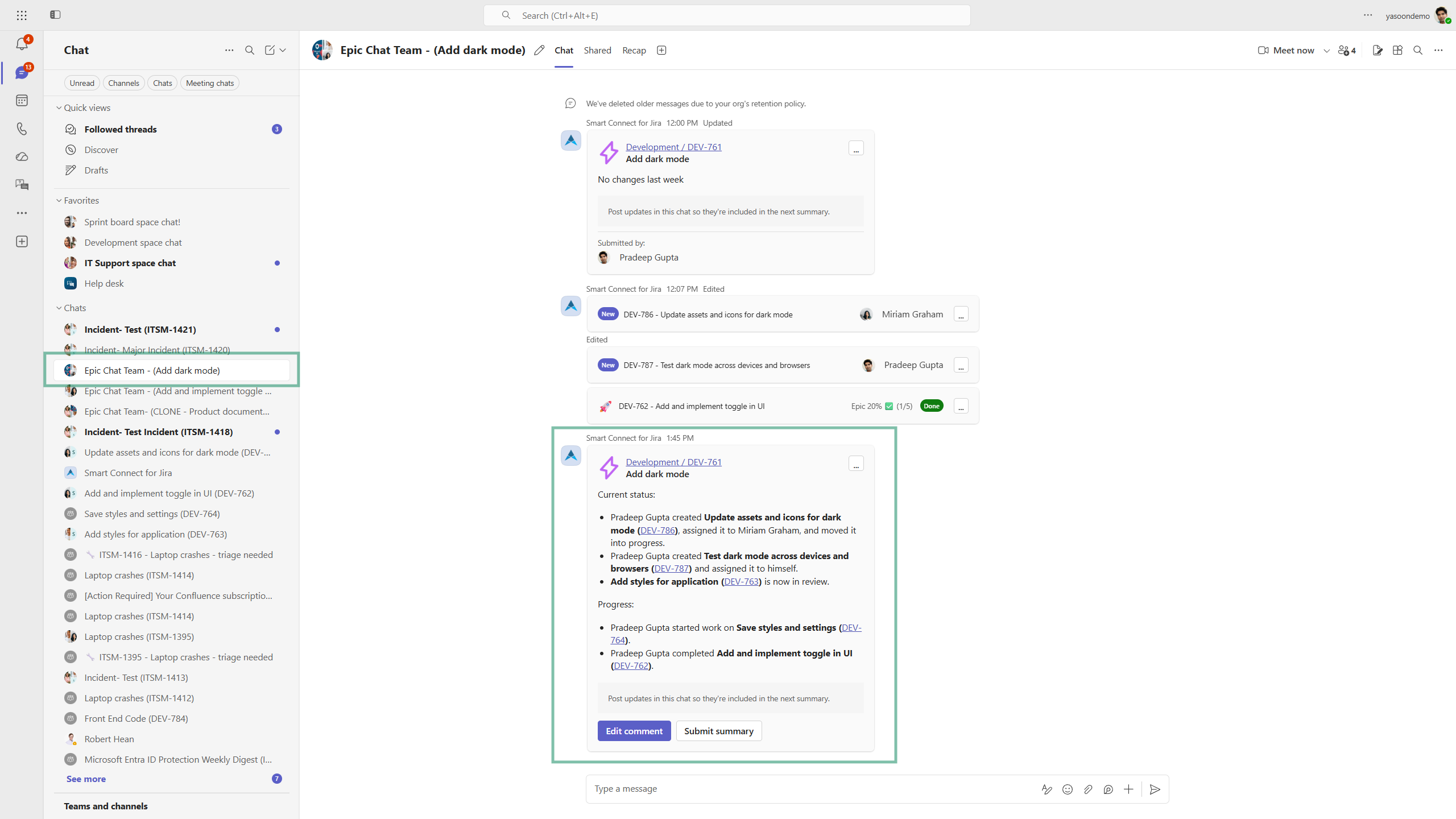This screenshot has width=1456, height=819.
Task: Open the Activity bell notifications
Action: [22, 44]
